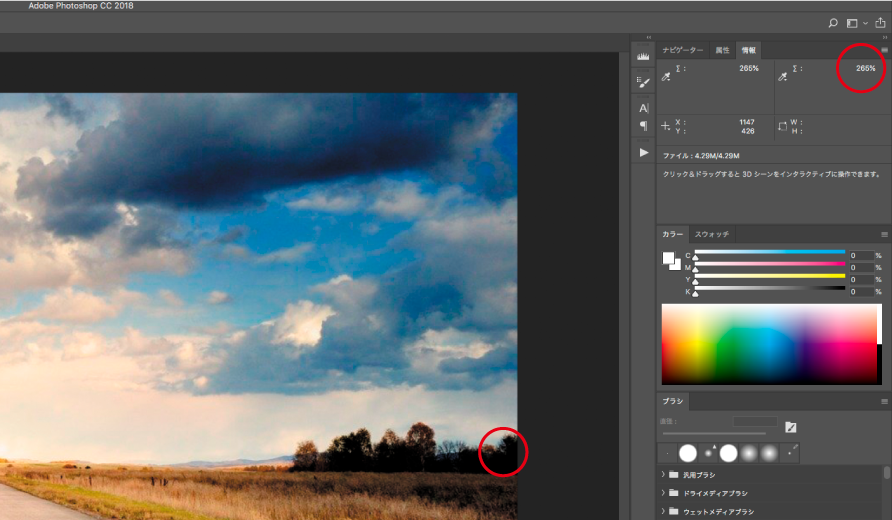Image resolution: width=892 pixels, height=520 pixels.
Task: Open the Brush Settings panel icon
Action: [x=643, y=81]
